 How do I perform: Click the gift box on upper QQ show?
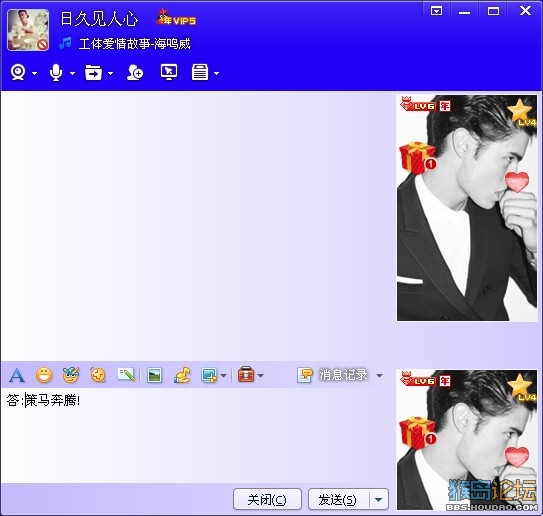click(417, 157)
